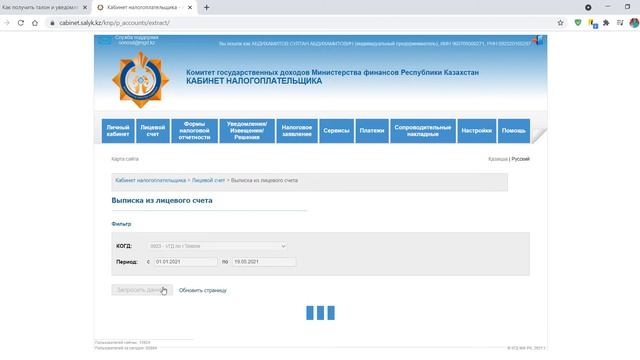
Task: Click the site padlock security icon
Action: (52, 23)
